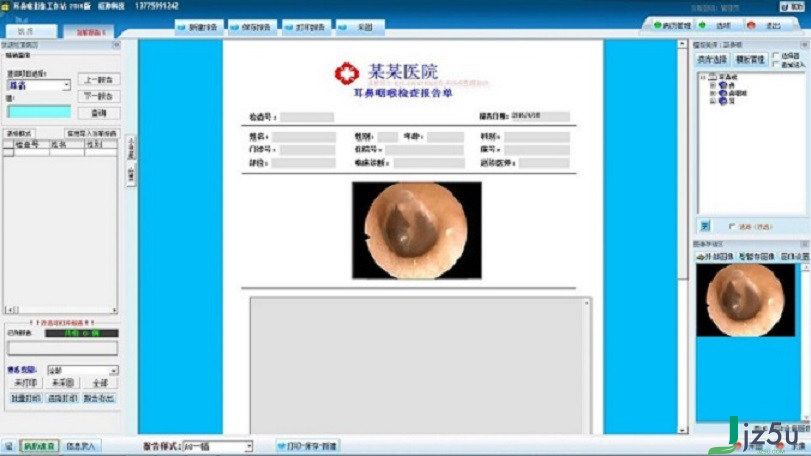This screenshot has height=456, width=811.
Task: Click the vertical collapse tab beside left panel
Action: [x=131, y=148]
